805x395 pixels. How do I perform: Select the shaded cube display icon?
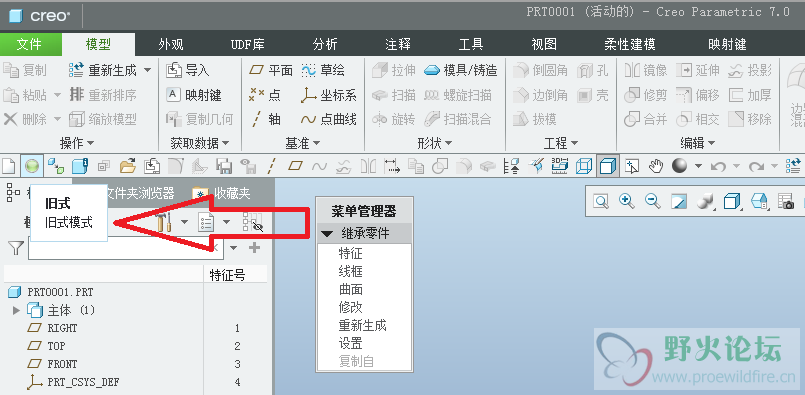point(607,166)
